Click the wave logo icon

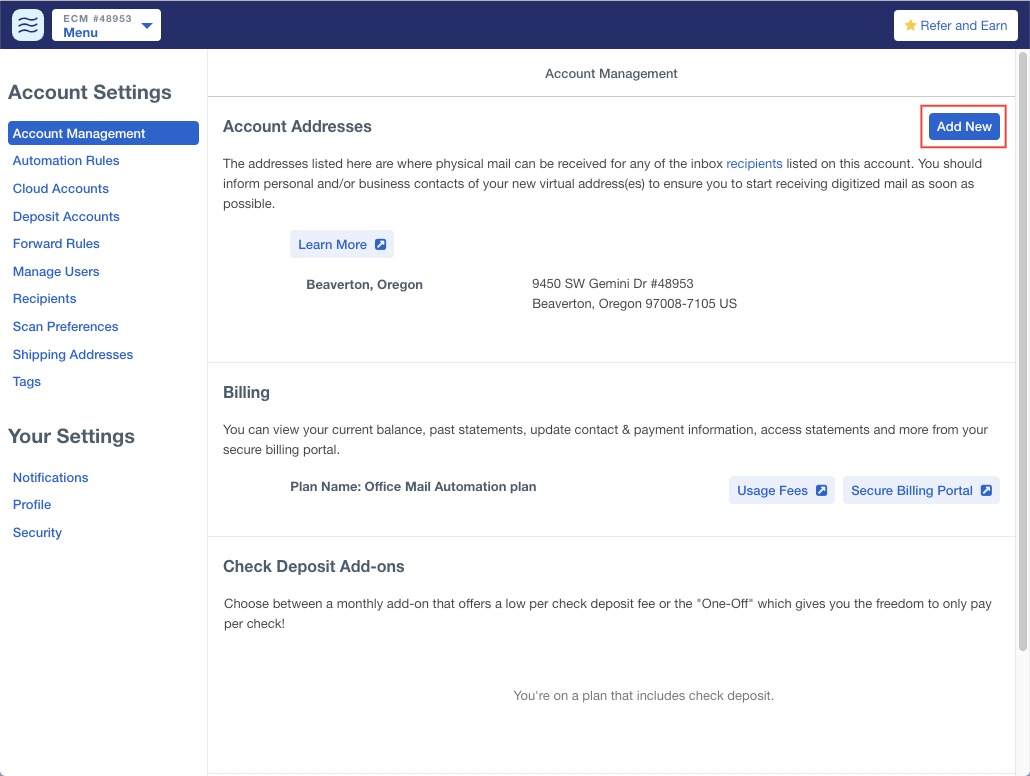[28, 25]
